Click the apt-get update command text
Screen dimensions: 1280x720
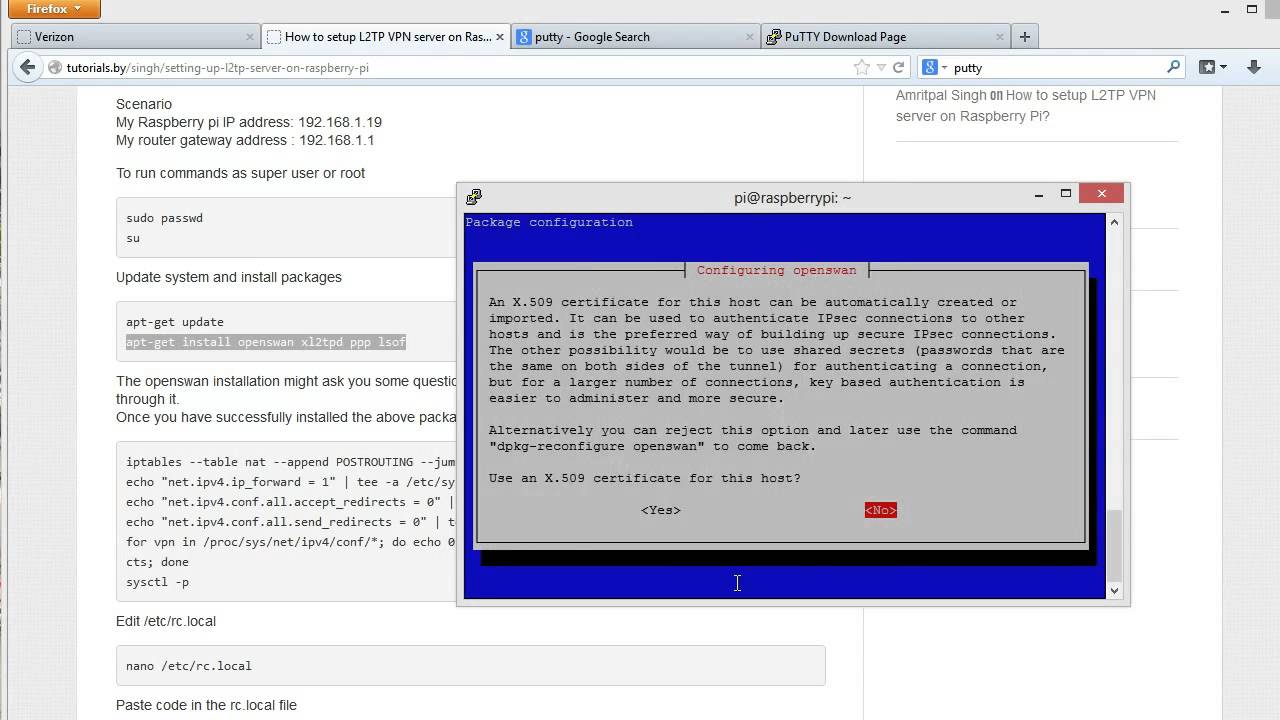point(175,322)
